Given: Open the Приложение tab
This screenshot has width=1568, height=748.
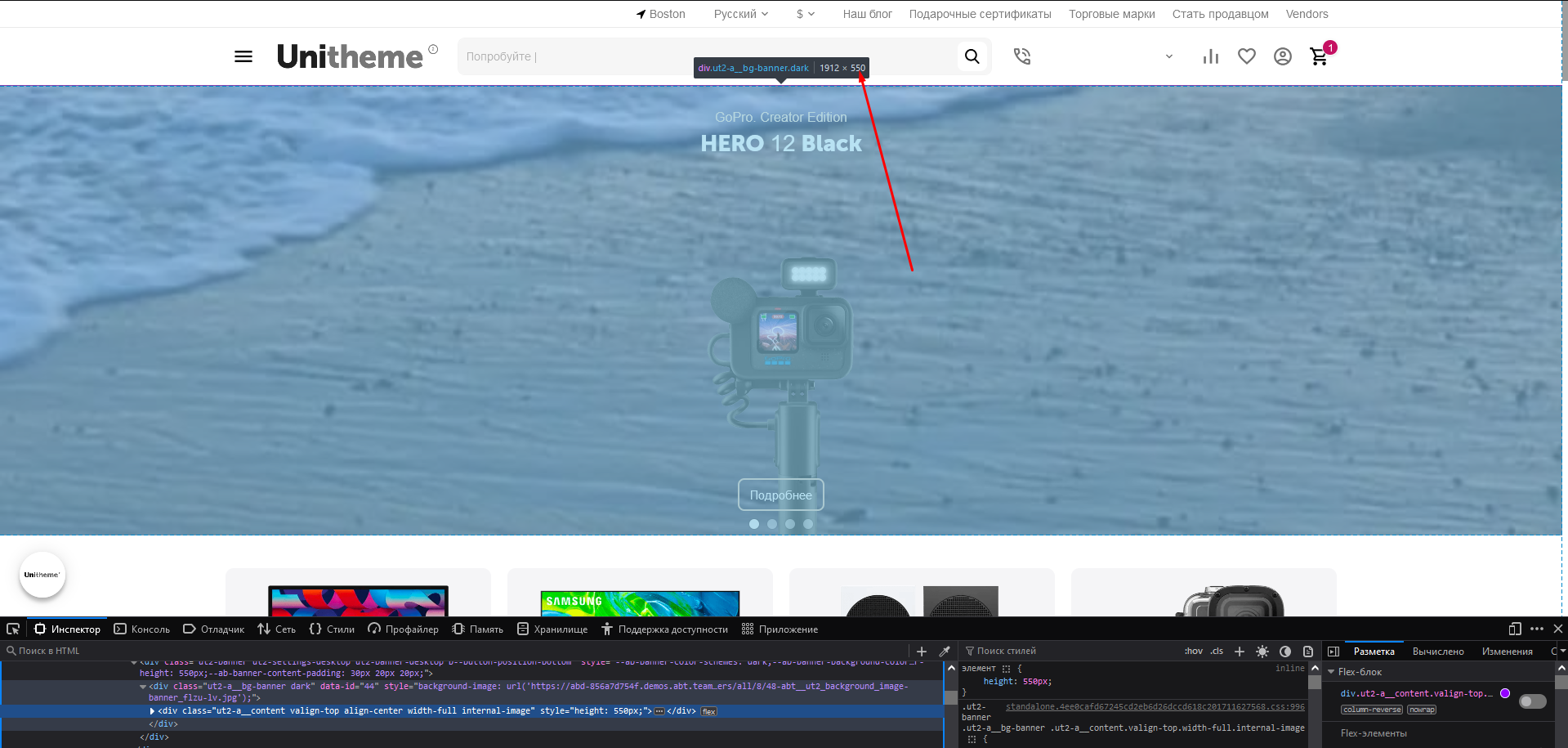Looking at the screenshot, I should [x=780, y=629].
